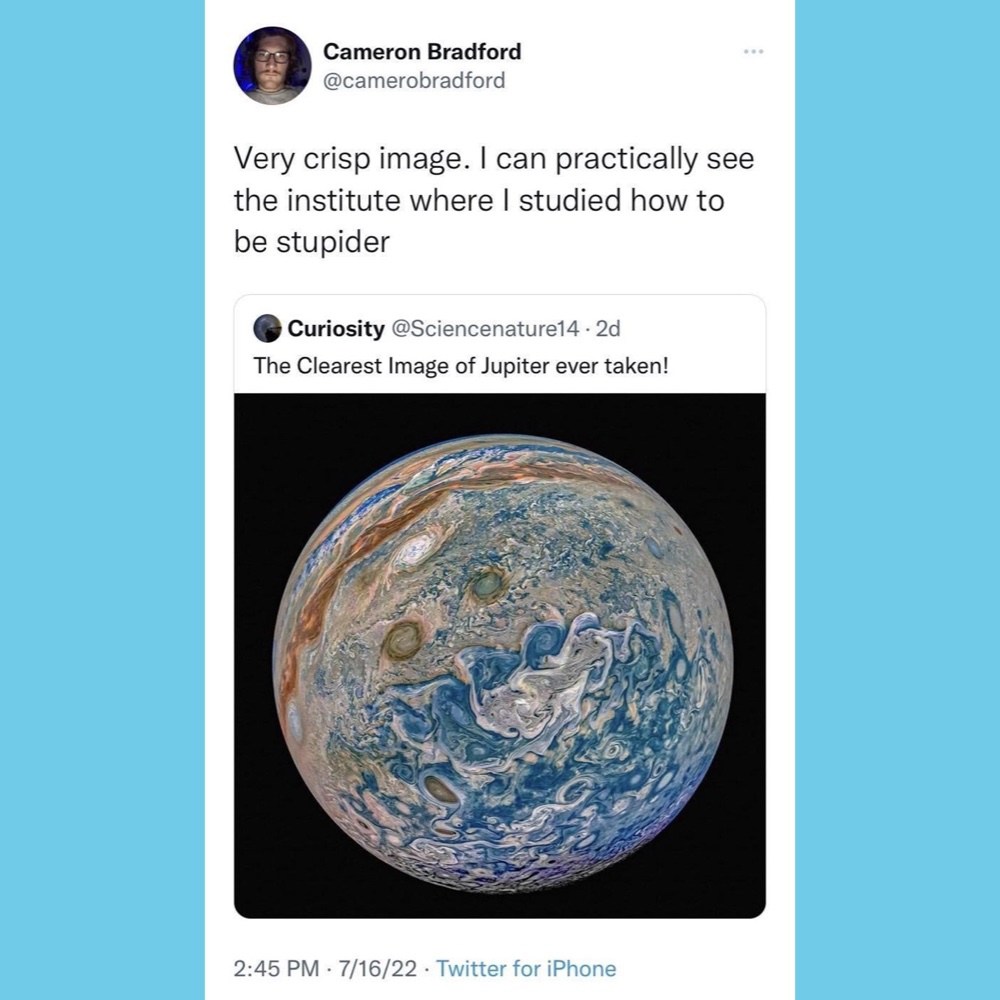Open the three-dot more options menu
The image size is (1000, 1000).
(753, 51)
